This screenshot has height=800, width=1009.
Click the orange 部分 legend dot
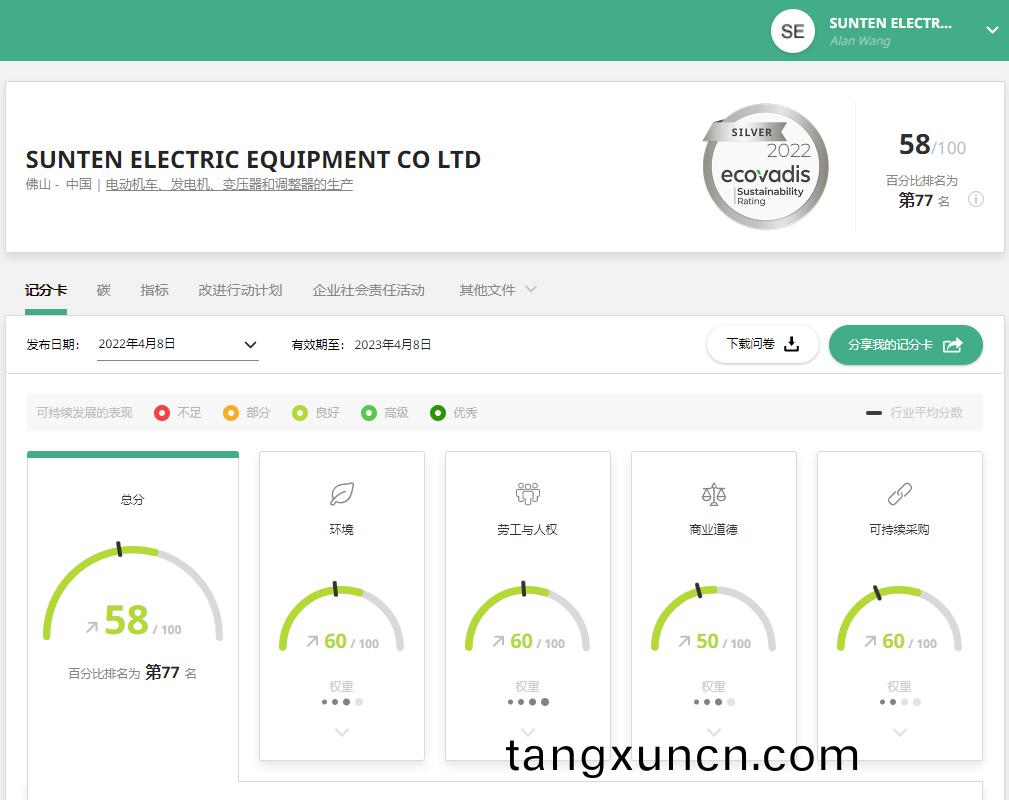pos(230,413)
